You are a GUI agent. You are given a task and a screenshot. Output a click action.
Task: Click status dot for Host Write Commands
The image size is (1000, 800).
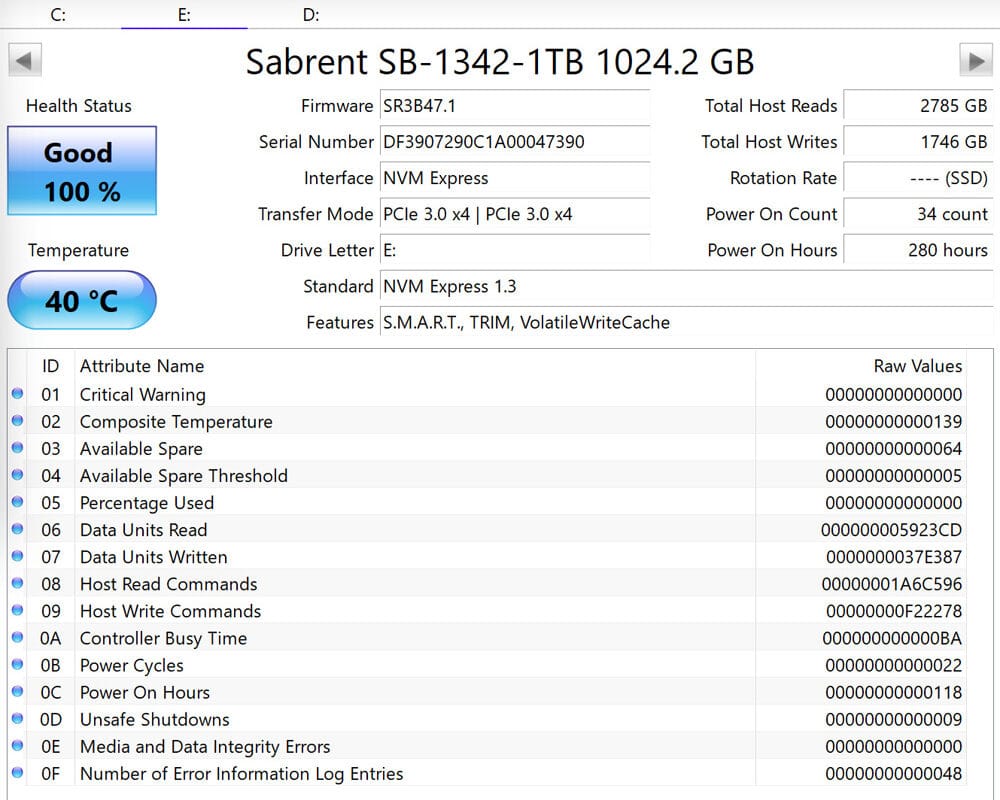coord(17,611)
